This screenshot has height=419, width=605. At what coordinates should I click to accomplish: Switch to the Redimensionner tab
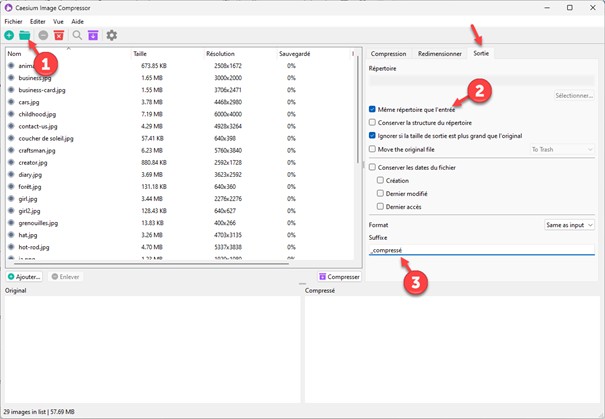pos(439,54)
